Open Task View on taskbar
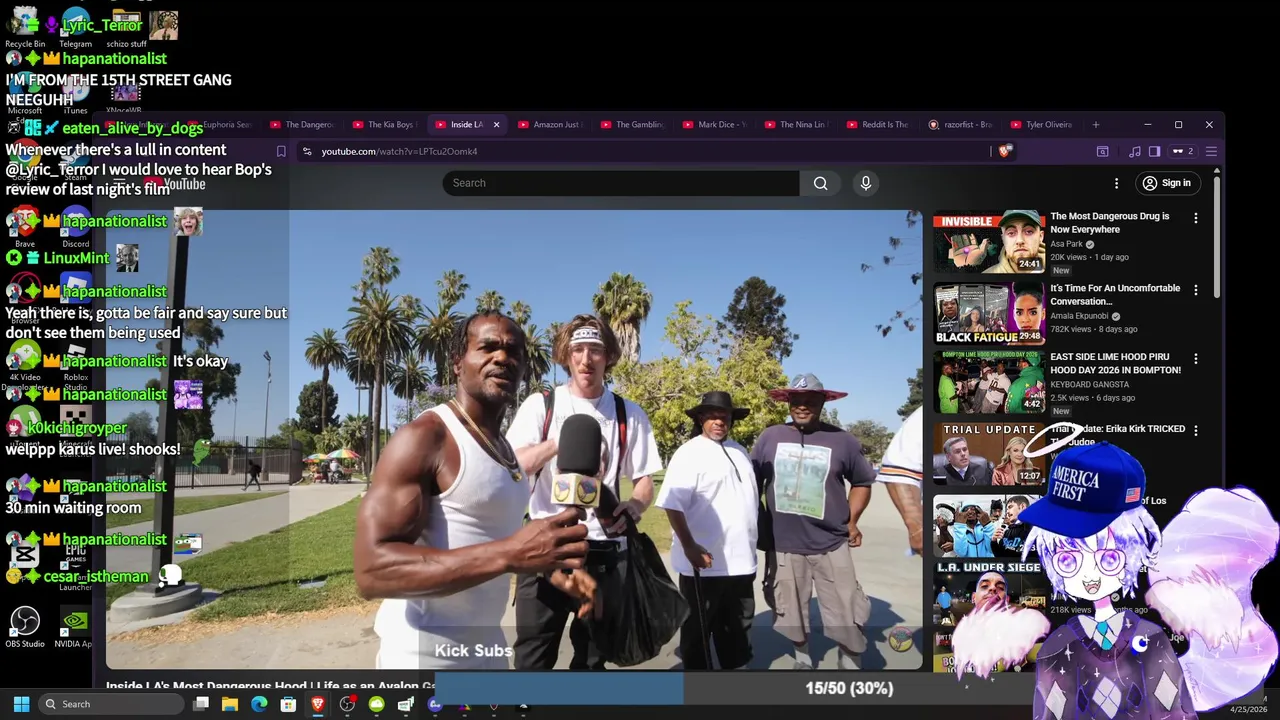The image size is (1280, 720). click(x=201, y=704)
